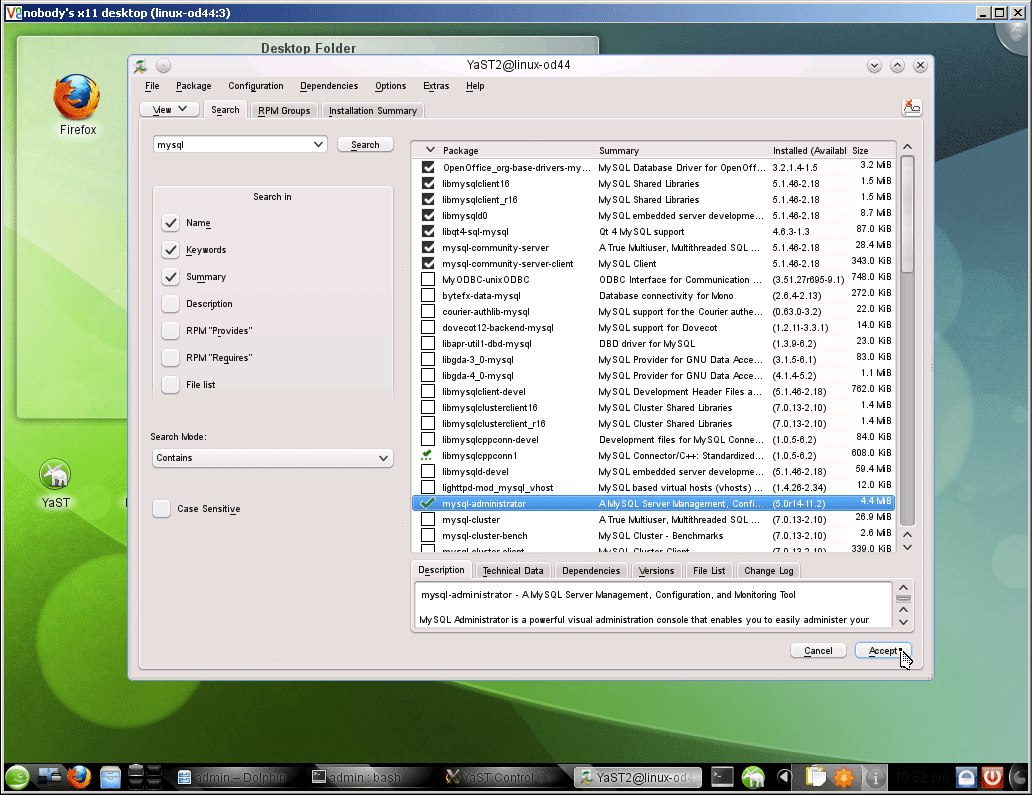Image resolution: width=1032 pixels, height=795 pixels.
Task: Click the auto-install status icon for libmysqlcppconn1
Action: (x=428, y=455)
